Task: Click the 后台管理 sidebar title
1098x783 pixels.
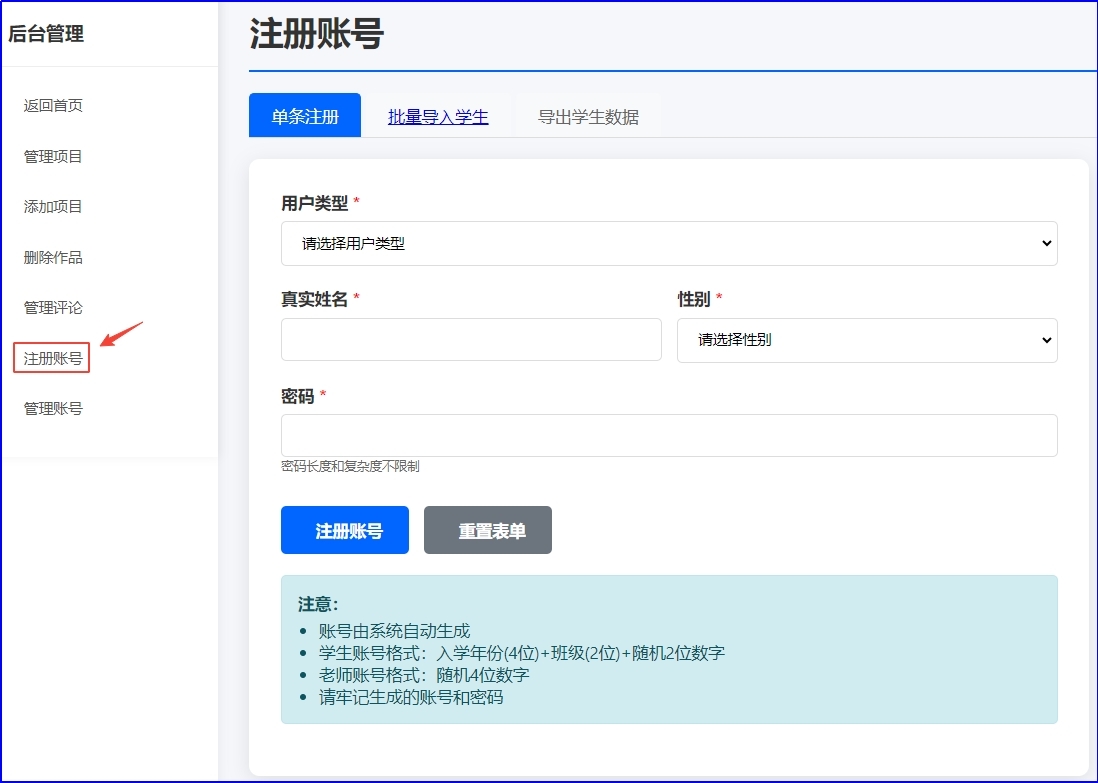Action: pyautogui.click(x=46, y=34)
